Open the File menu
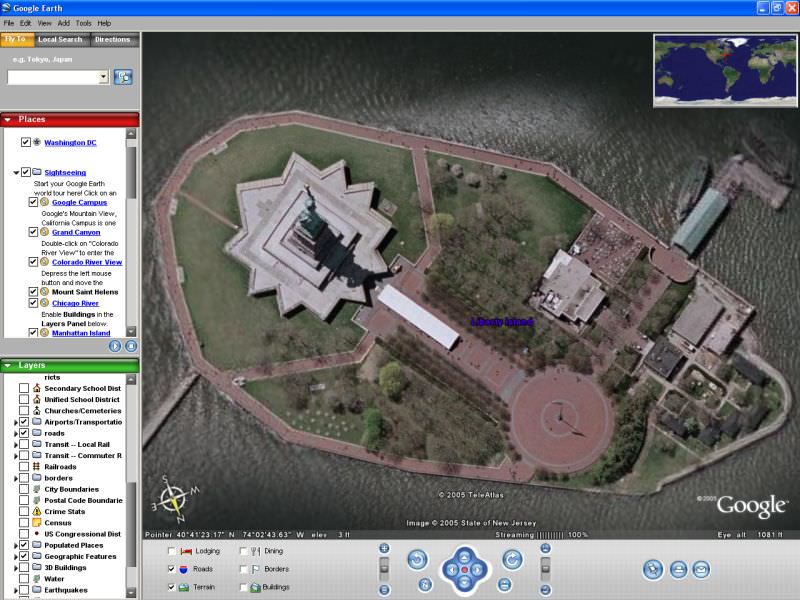Viewport: 800px width, 600px height. pos(9,23)
